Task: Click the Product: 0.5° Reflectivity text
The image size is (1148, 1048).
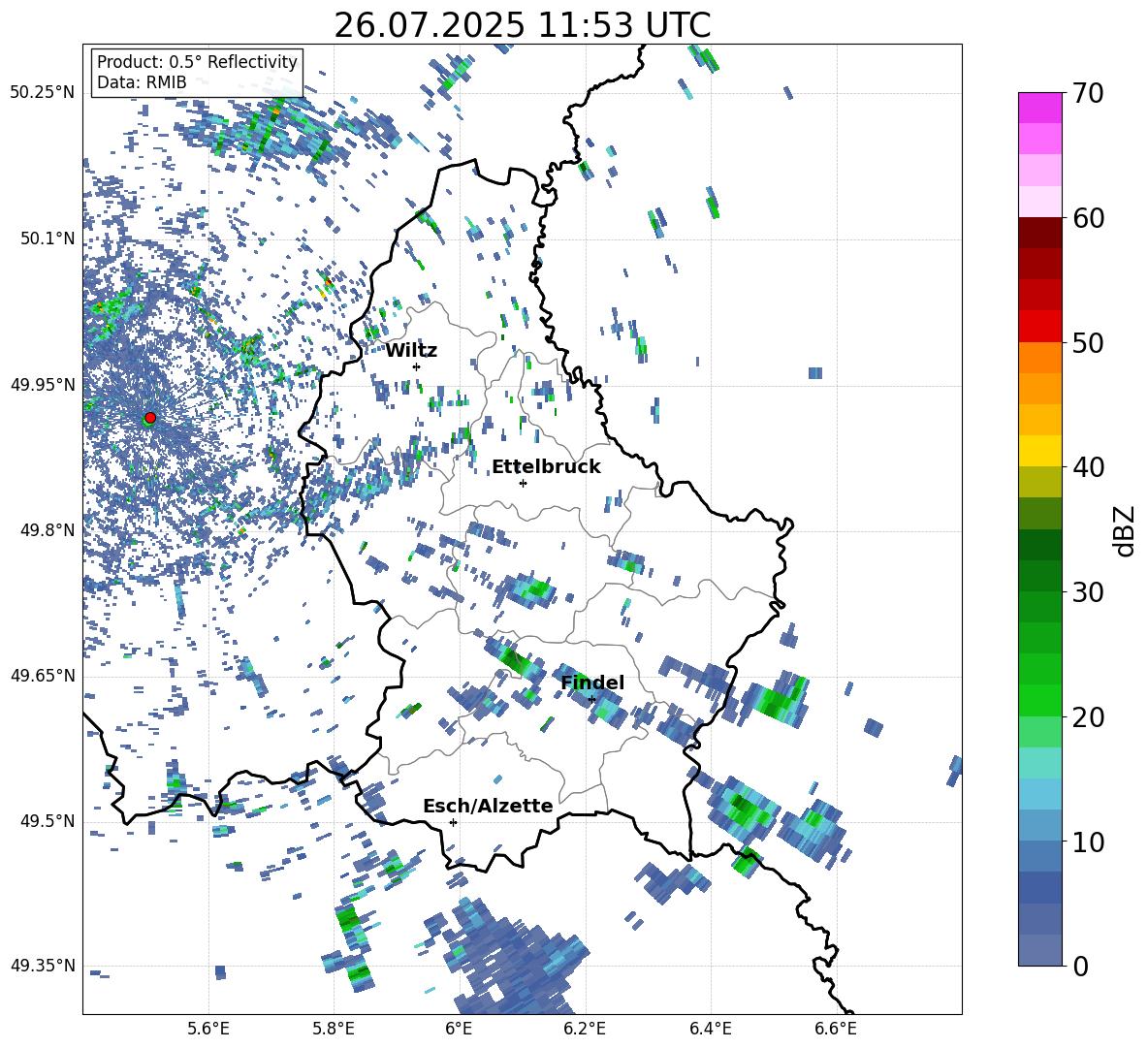Action: (x=197, y=61)
